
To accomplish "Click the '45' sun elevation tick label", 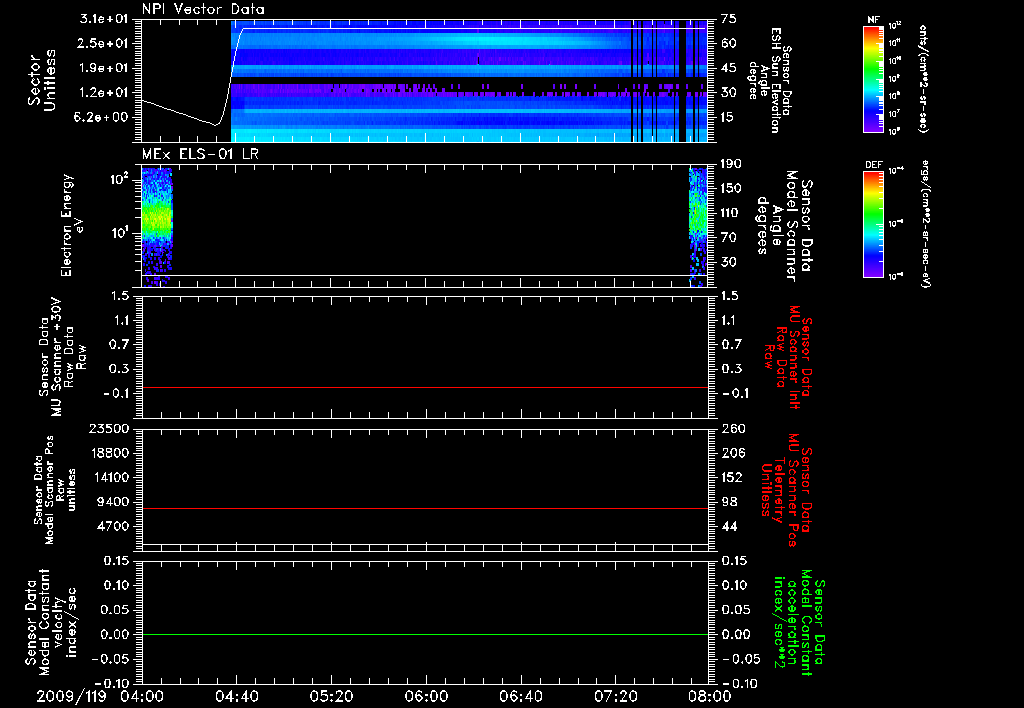I will (729, 68).
